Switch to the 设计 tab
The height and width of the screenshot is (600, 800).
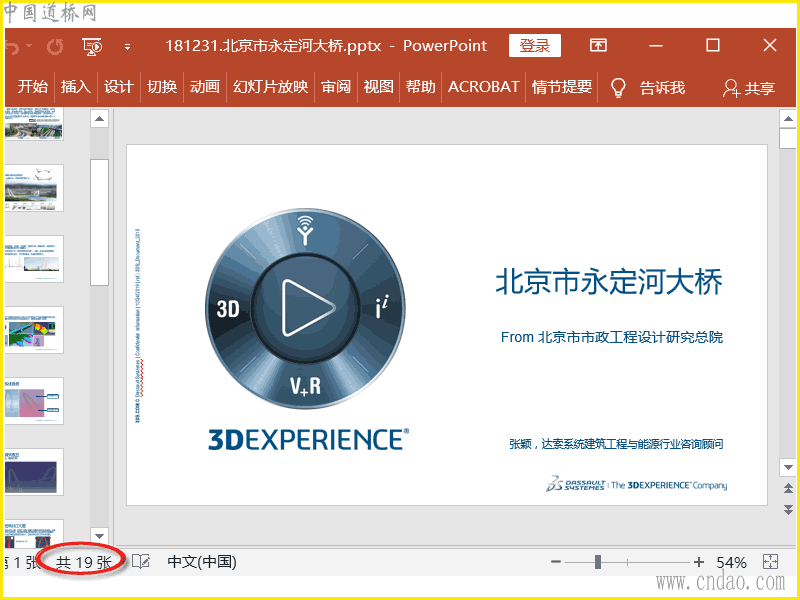[118, 87]
